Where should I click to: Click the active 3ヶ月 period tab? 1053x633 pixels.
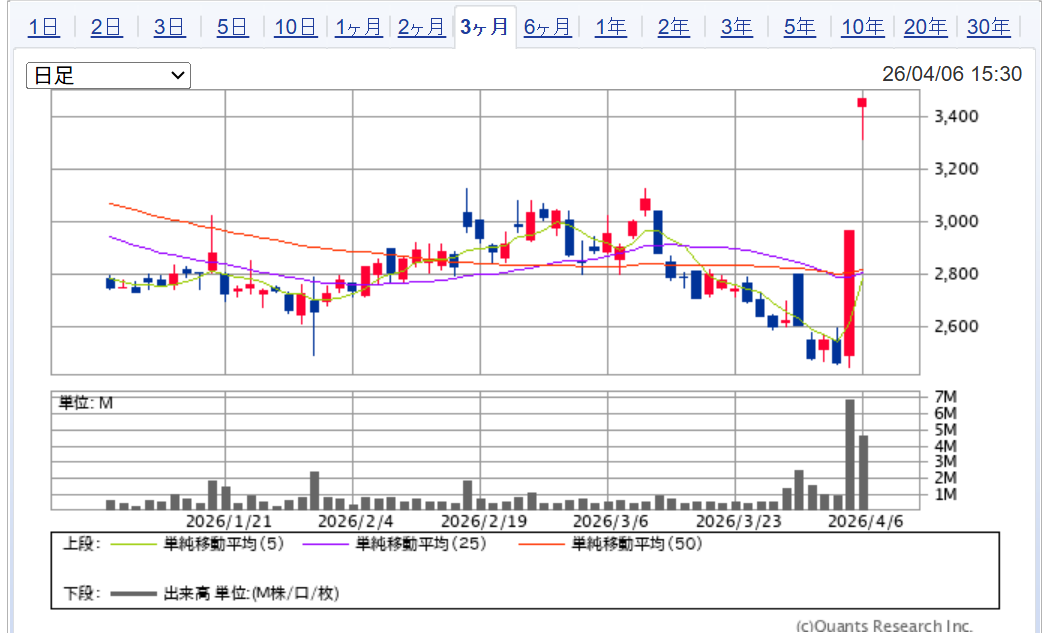coord(485,28)
